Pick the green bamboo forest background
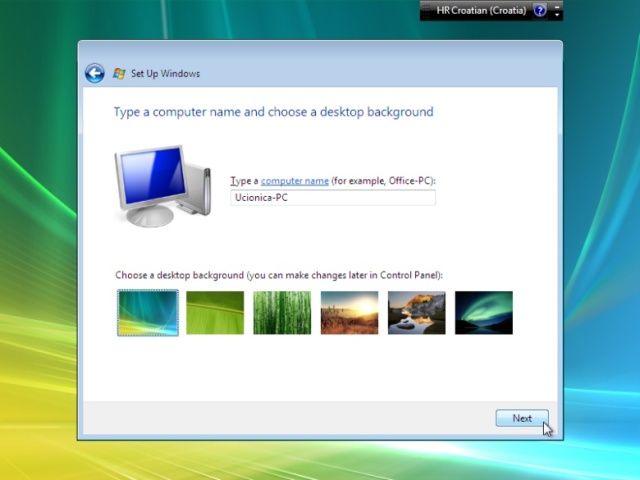Screen dimensions: 640x480 coord(282,313)
